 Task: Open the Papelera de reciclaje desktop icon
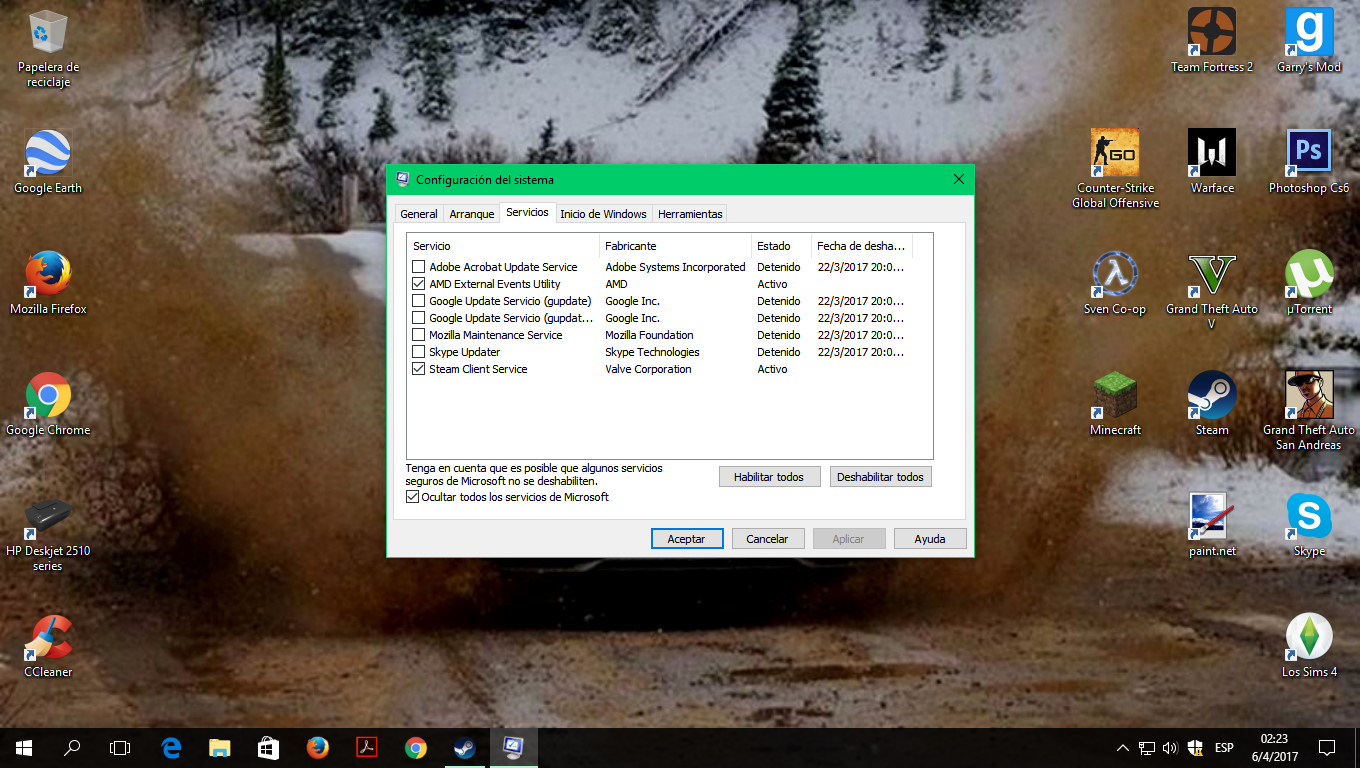(48, 49)
